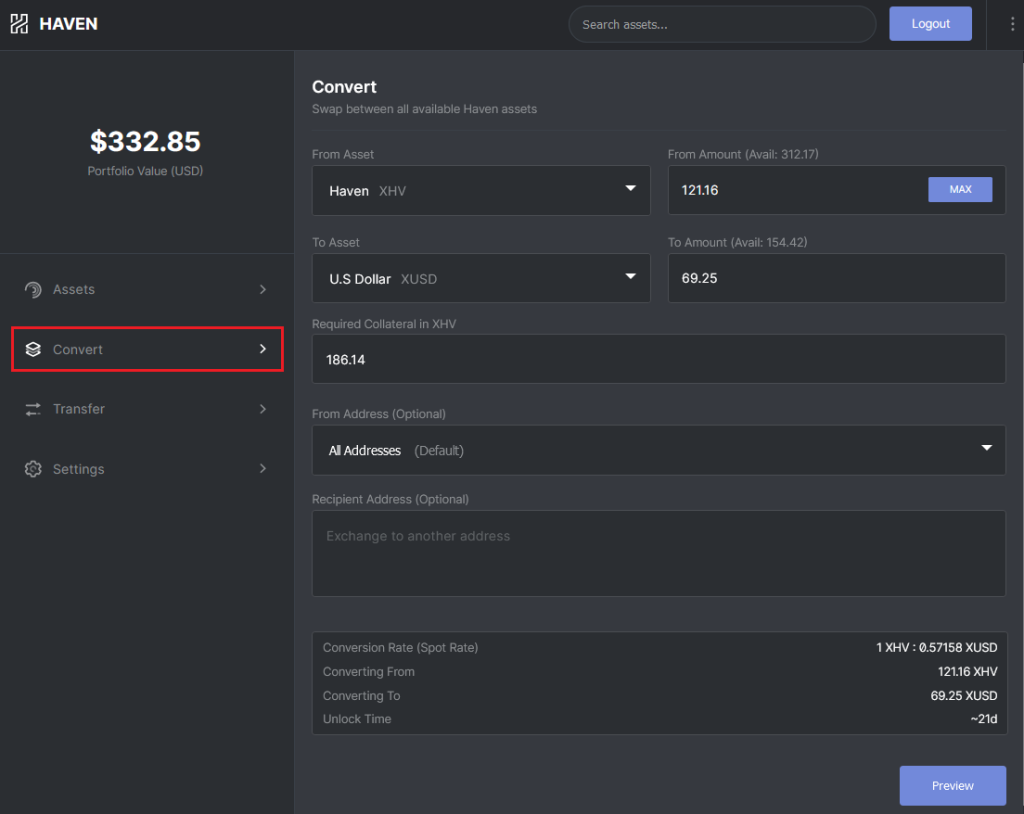Expand the Assets chevron arrow
This screenshot has height=814, width=1024.
[263, 289]
